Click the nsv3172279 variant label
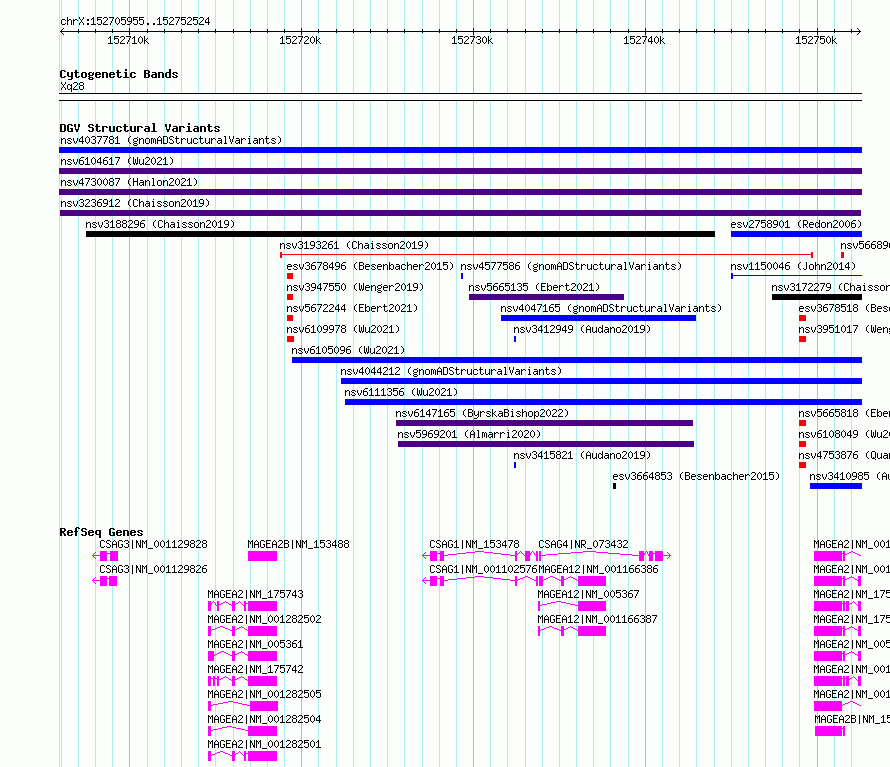This screenshot has height=767, width=890. (830, 287)
